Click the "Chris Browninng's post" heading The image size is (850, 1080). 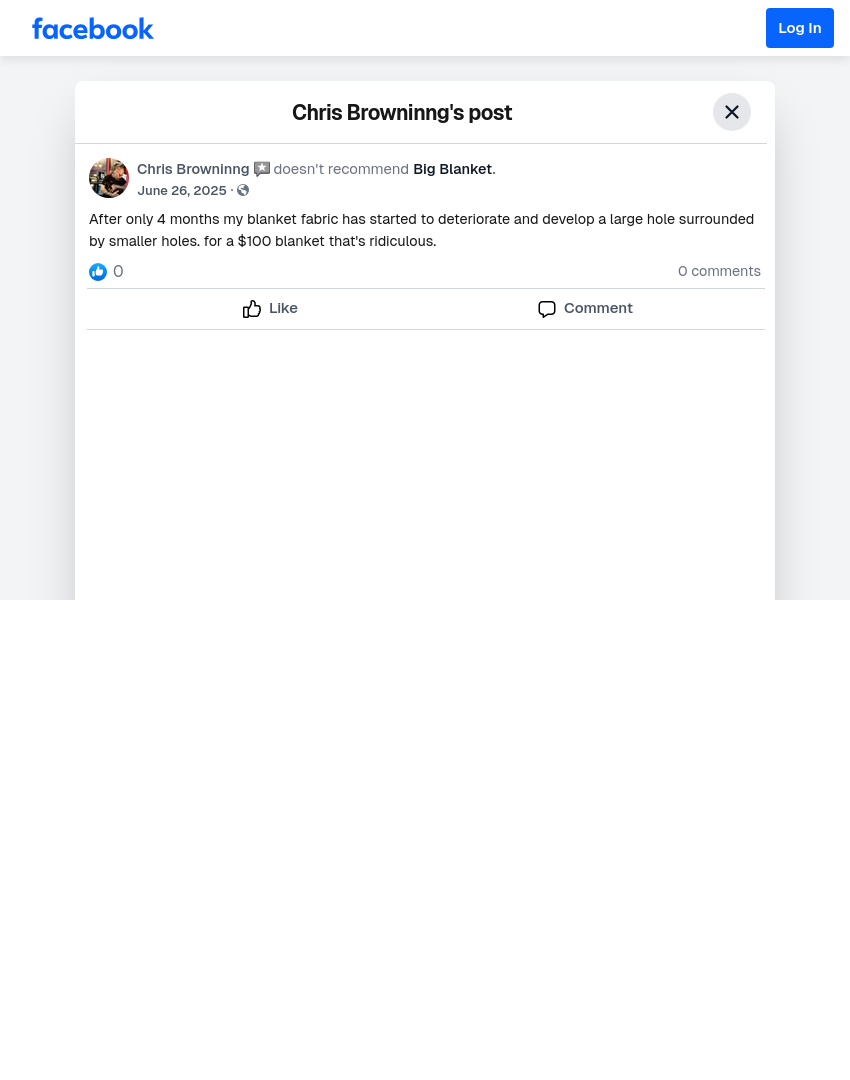(x=402, y=113)
